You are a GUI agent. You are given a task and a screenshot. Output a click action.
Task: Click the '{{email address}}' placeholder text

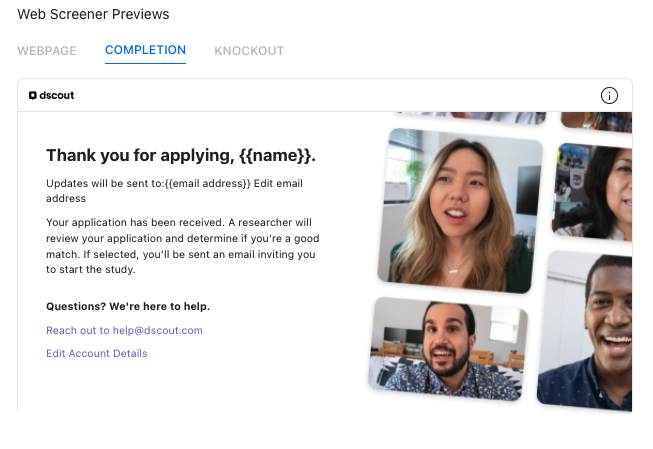coord(208,183)
